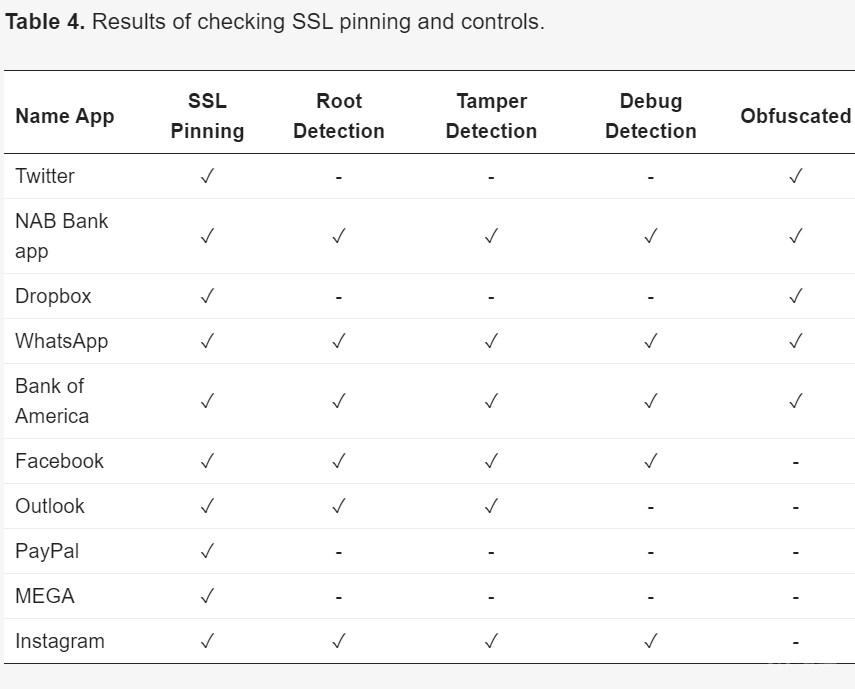Click the PayPal SSL Pinning checkmark
Viewport: 855px width, 689px height.
pyautogui.click(x=207, y=551)
